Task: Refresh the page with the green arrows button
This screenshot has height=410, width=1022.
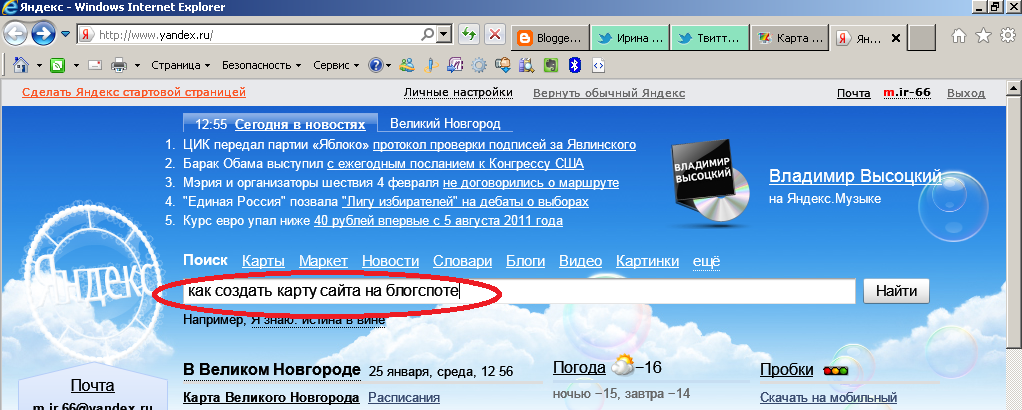Action: tap(467, 35)
